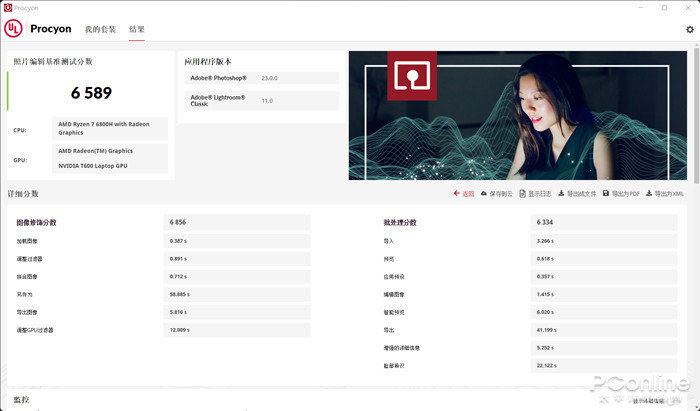Click the 批处理分数 heading

point(400,222)
